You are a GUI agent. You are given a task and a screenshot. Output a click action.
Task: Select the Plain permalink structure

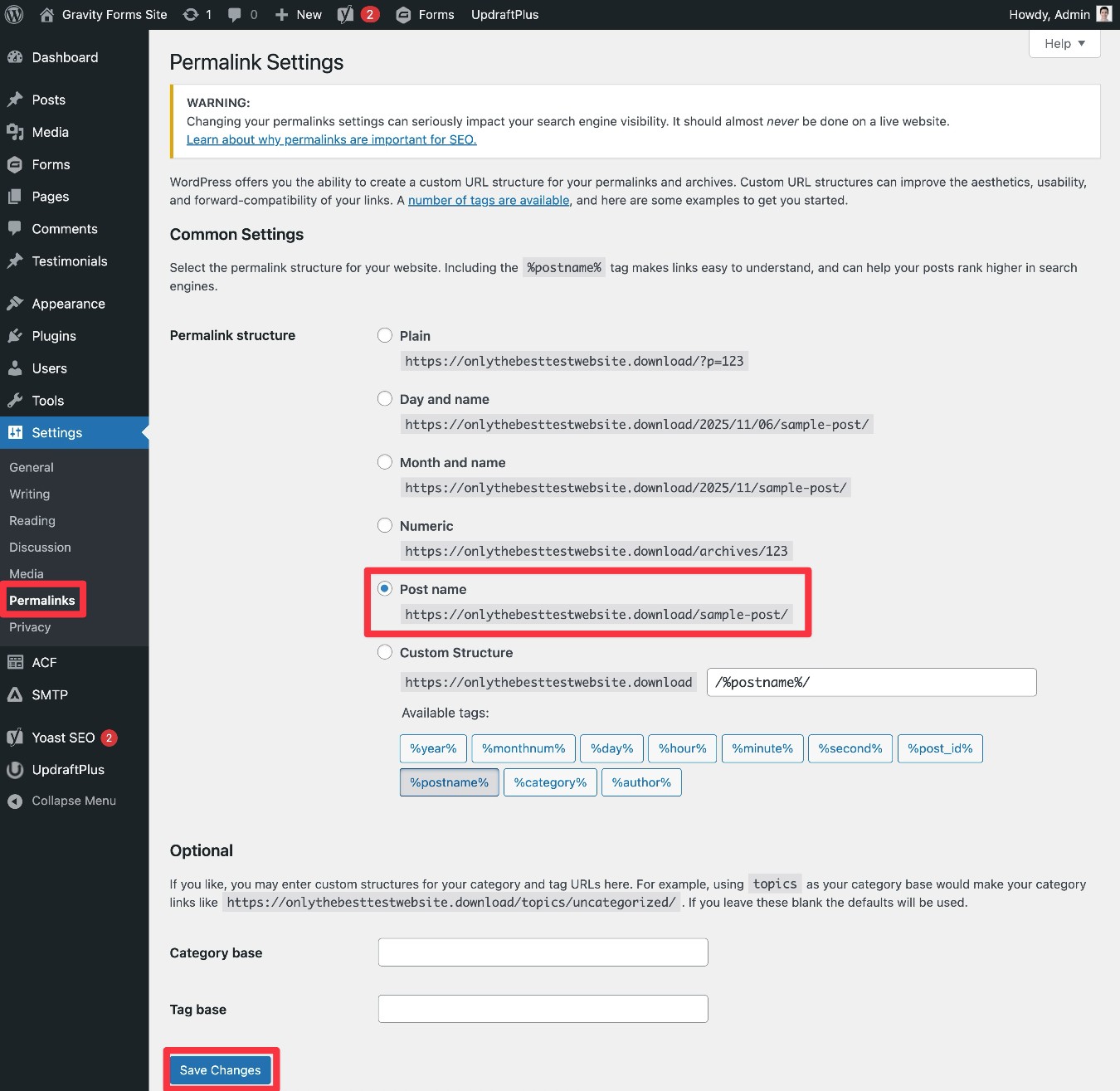385,335
